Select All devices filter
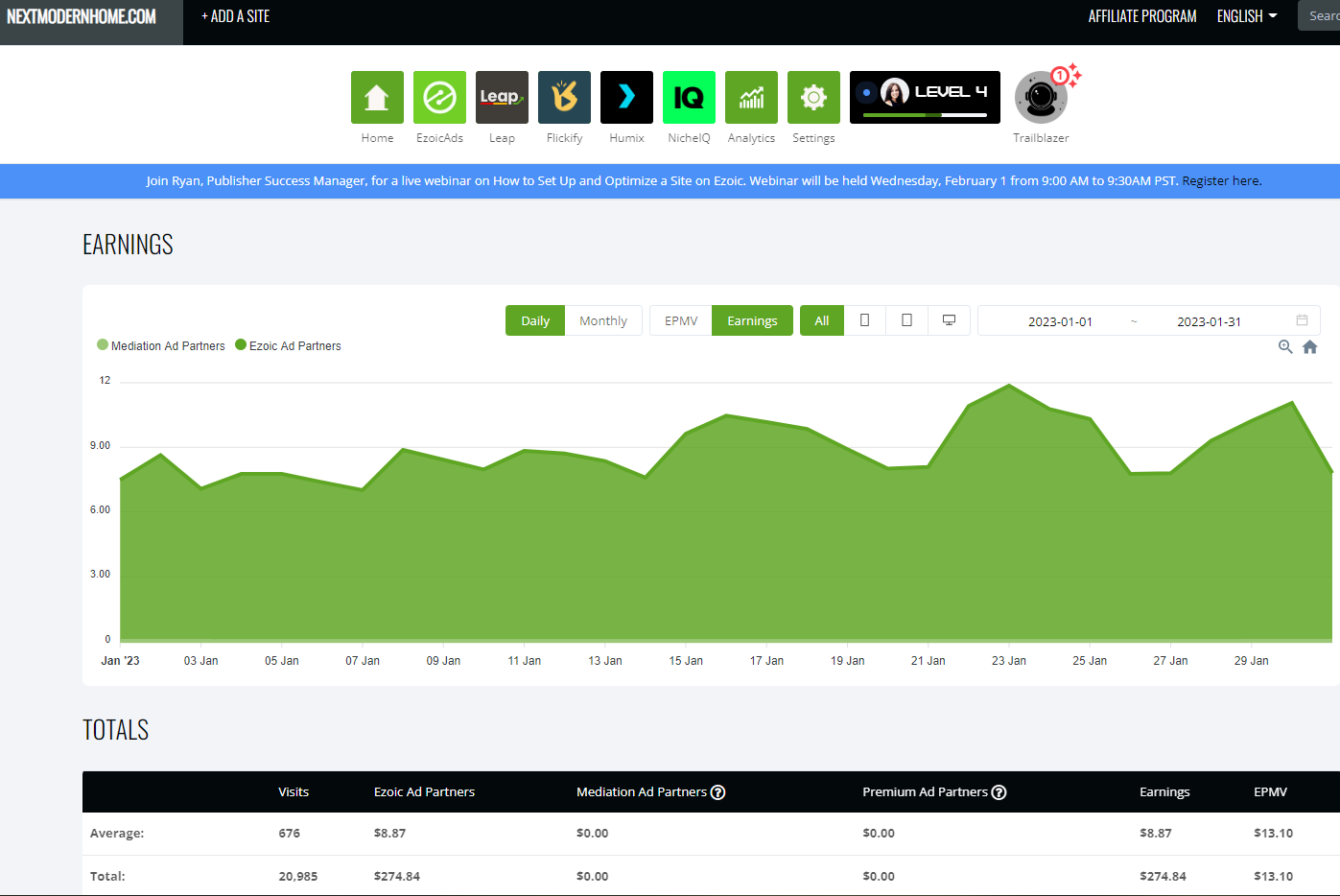Screen dimensions: 1340x896 point(822,320)
